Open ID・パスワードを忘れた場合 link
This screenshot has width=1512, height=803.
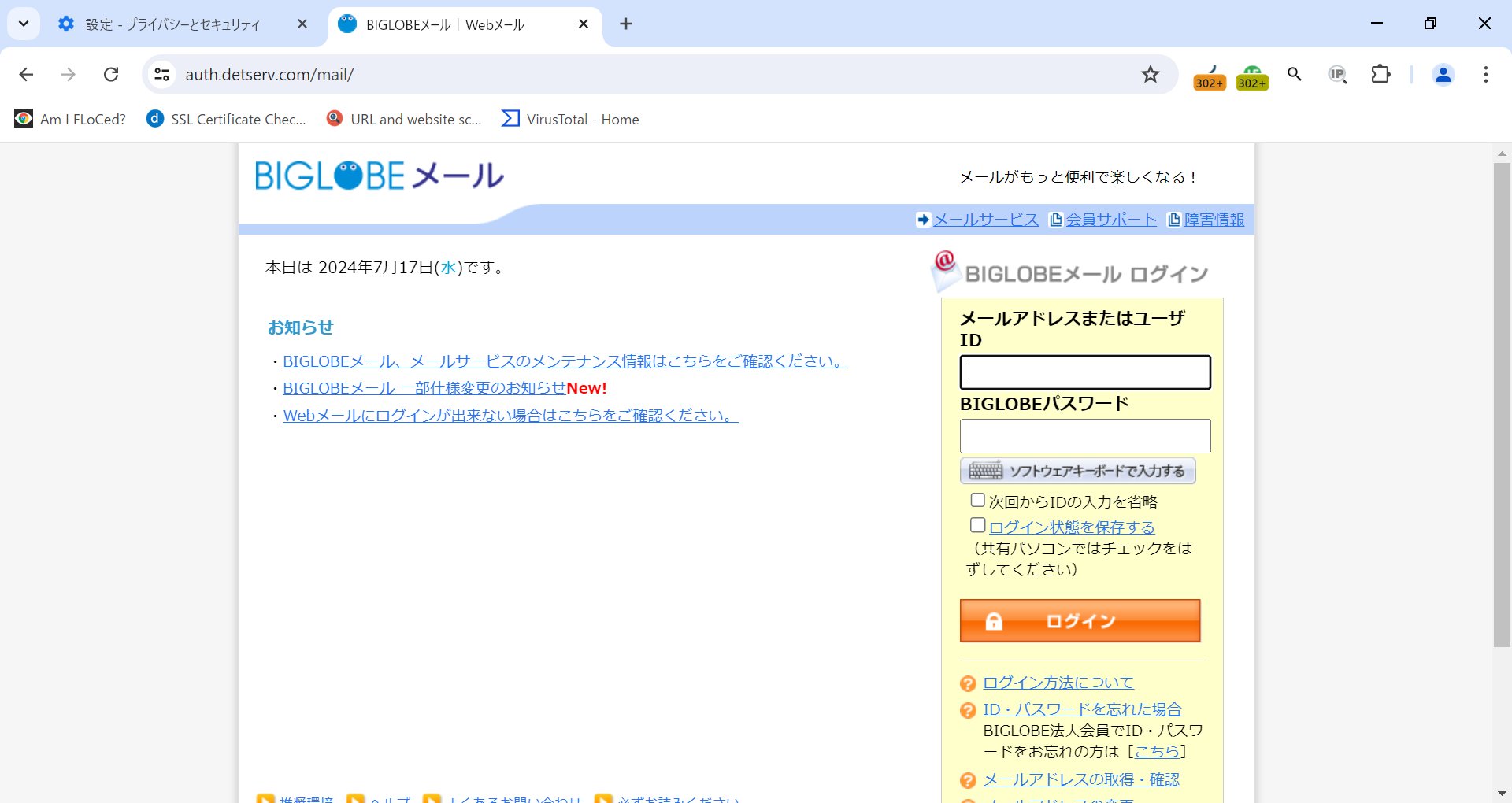[x=1082, y=709]
